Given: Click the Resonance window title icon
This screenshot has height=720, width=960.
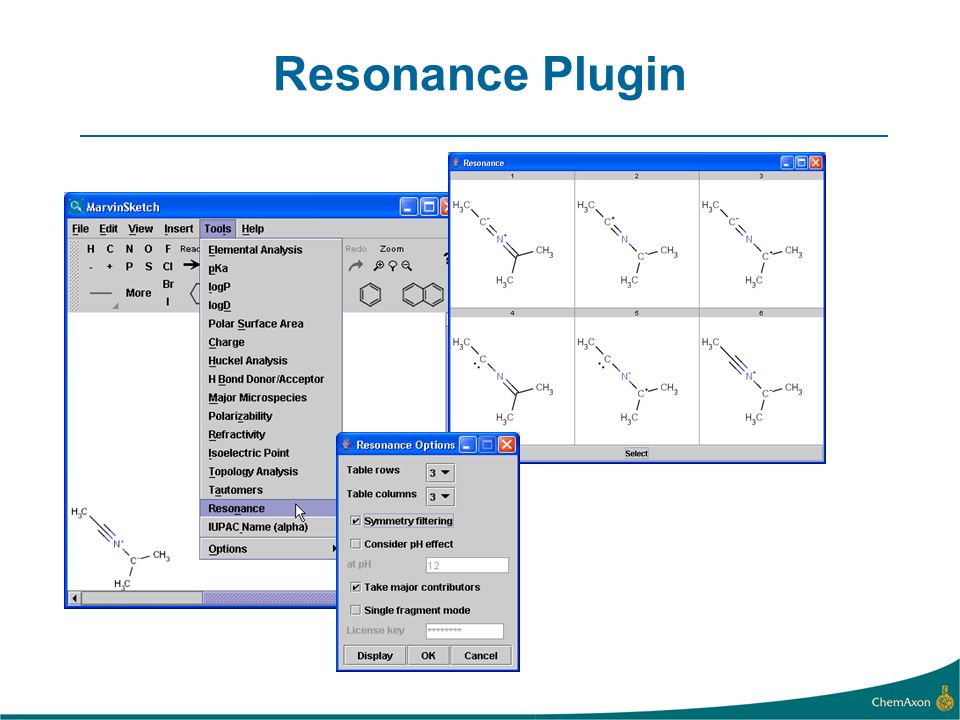Looking at the screenshot, I should (456, 162).
